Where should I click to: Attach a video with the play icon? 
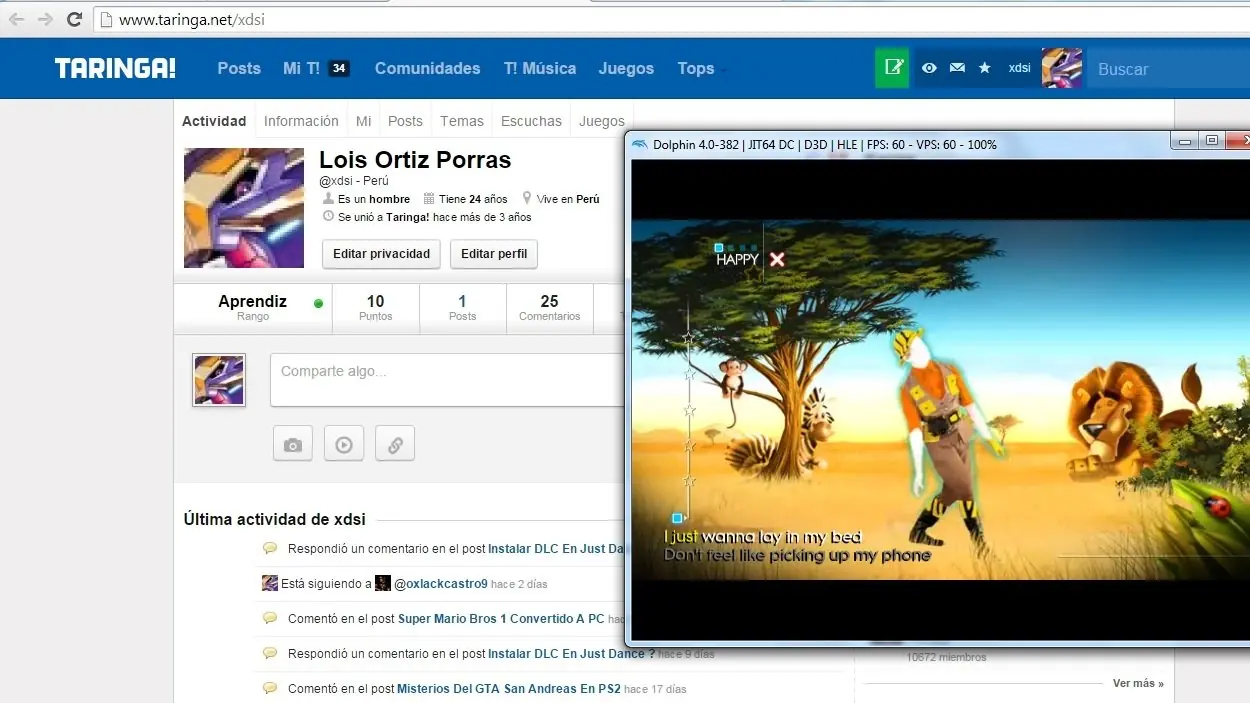coord(344,445)
